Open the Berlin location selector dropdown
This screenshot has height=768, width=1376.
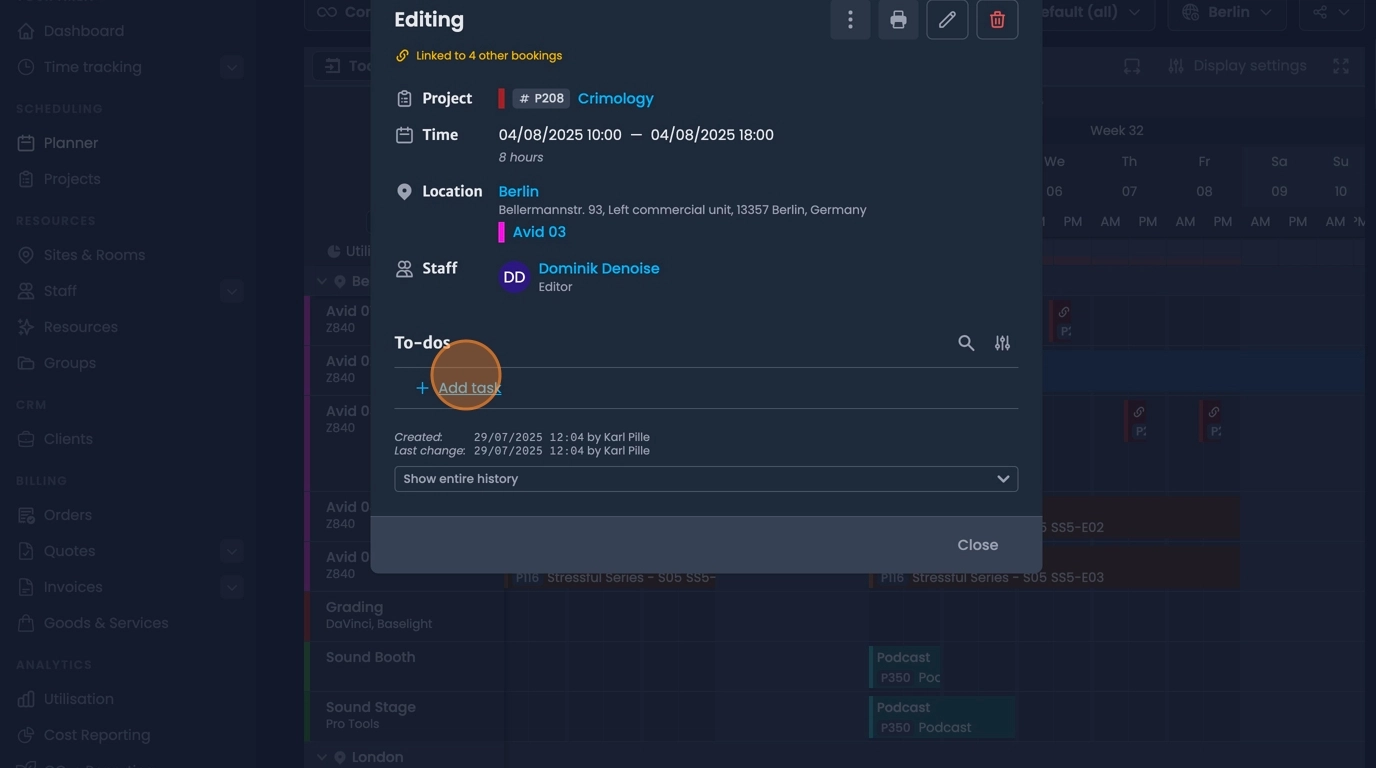pos(1226,13)
